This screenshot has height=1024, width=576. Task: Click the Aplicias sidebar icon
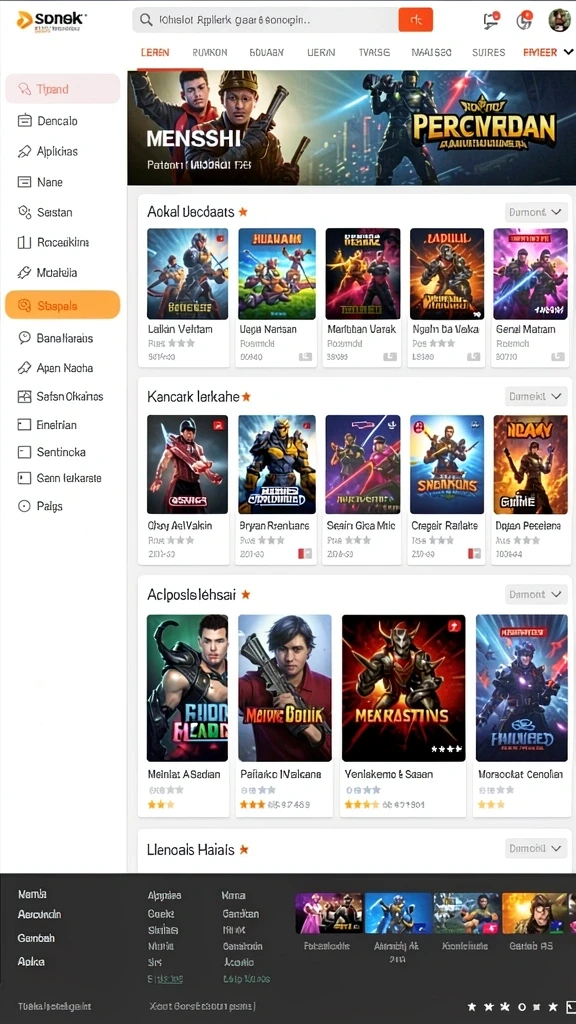25,152
